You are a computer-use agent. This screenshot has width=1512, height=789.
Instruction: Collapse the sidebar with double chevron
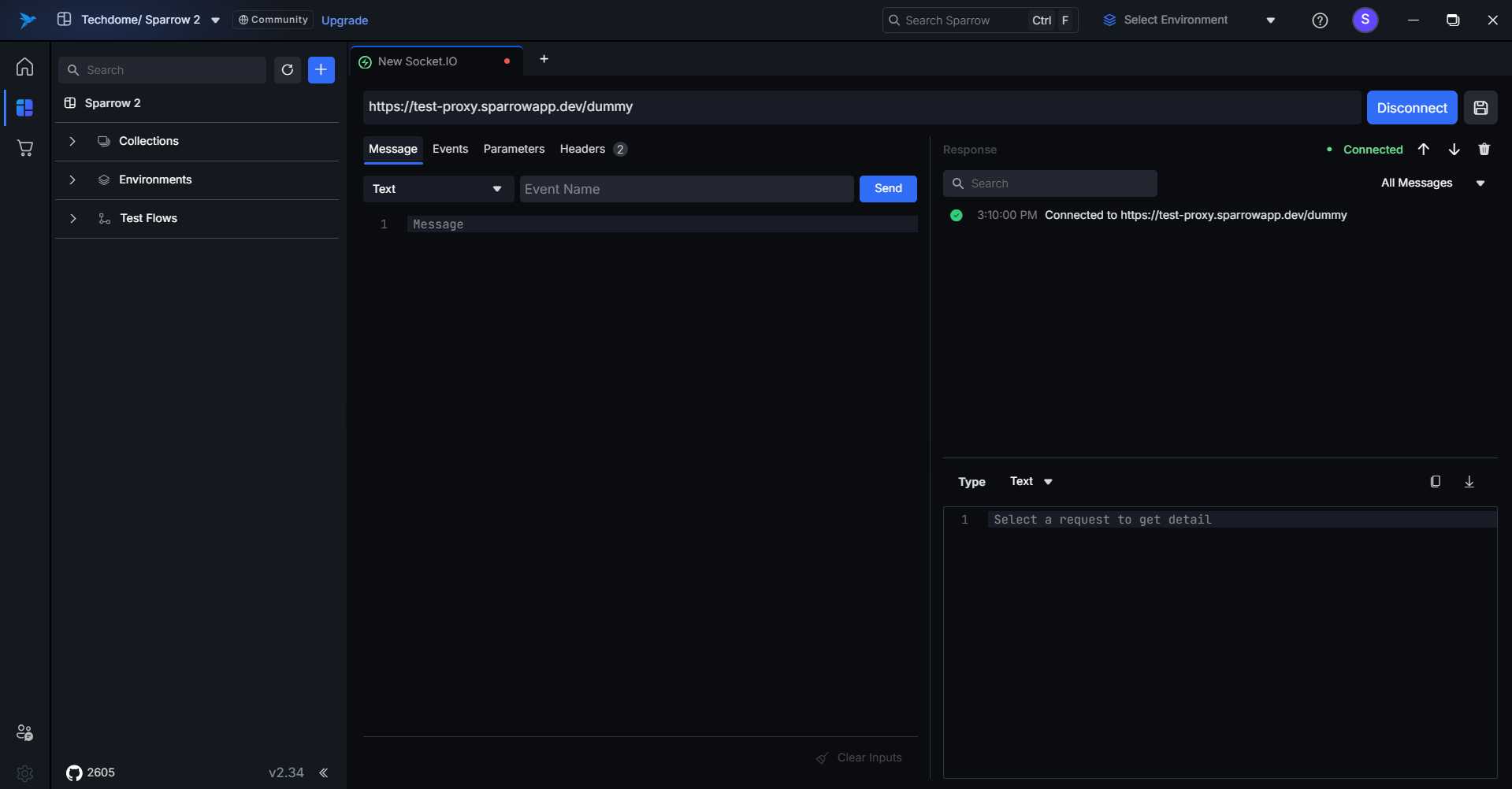[323, 772]
